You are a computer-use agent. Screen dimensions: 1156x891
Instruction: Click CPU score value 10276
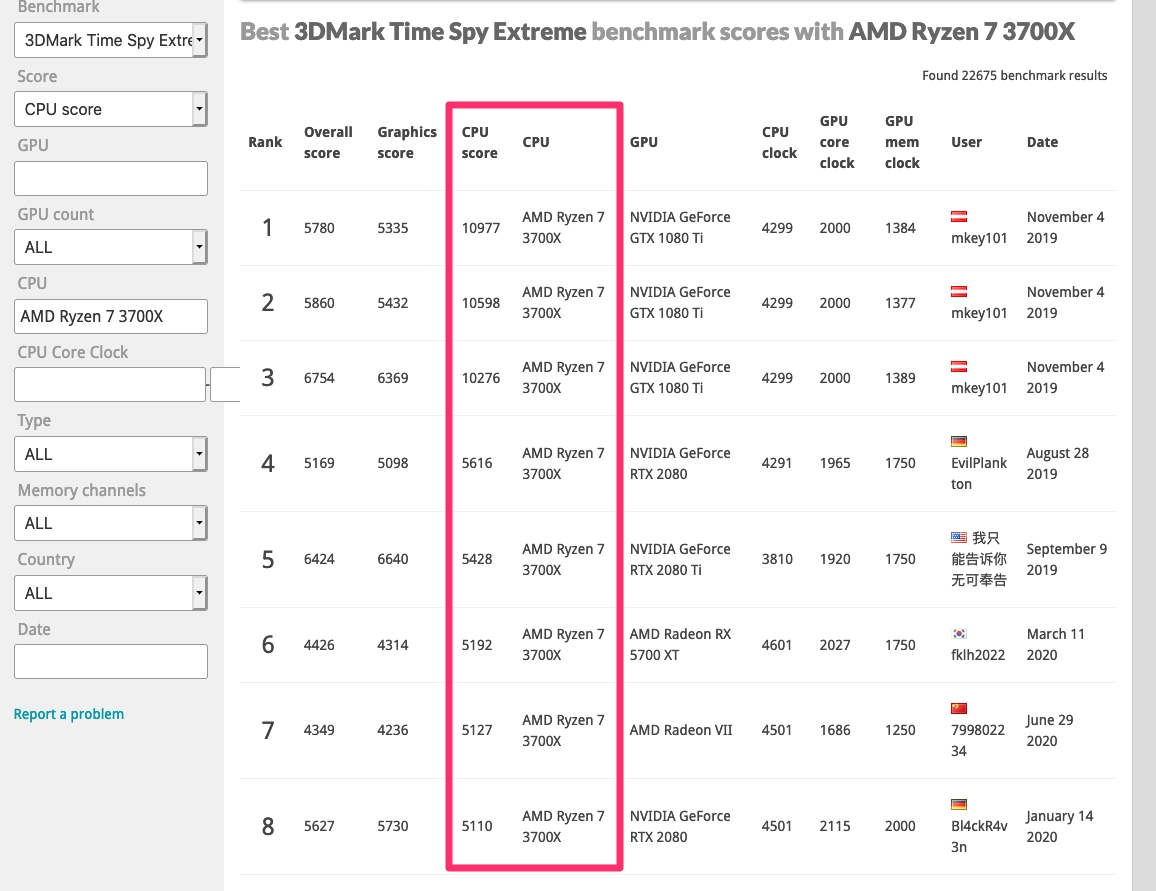[481, 378]
